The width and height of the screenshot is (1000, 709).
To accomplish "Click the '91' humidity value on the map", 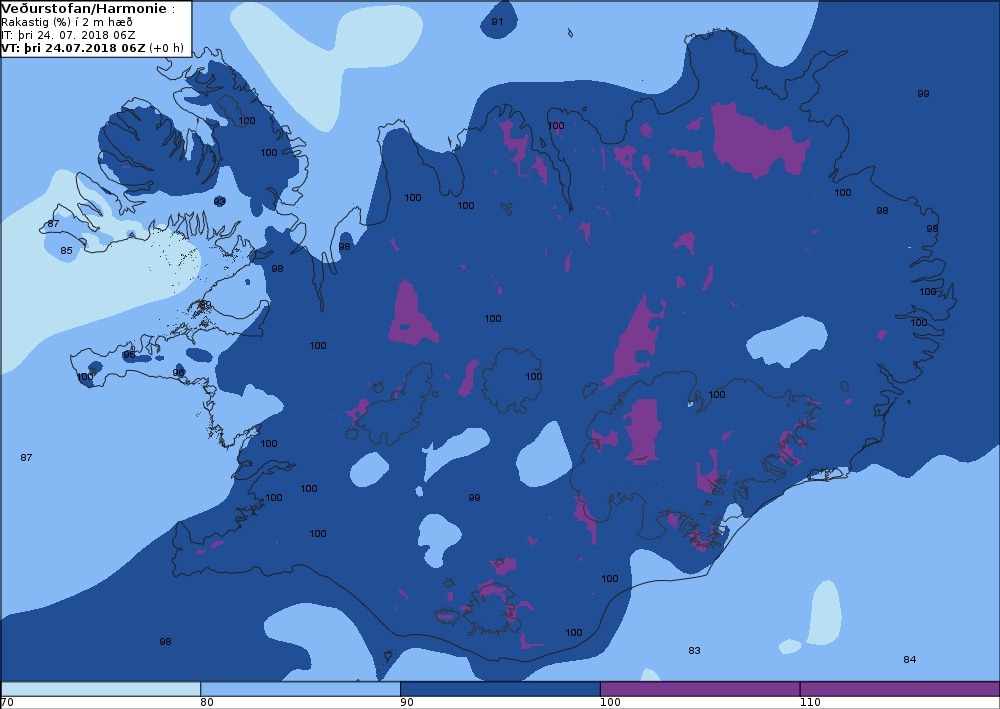I will click(497, 21).
